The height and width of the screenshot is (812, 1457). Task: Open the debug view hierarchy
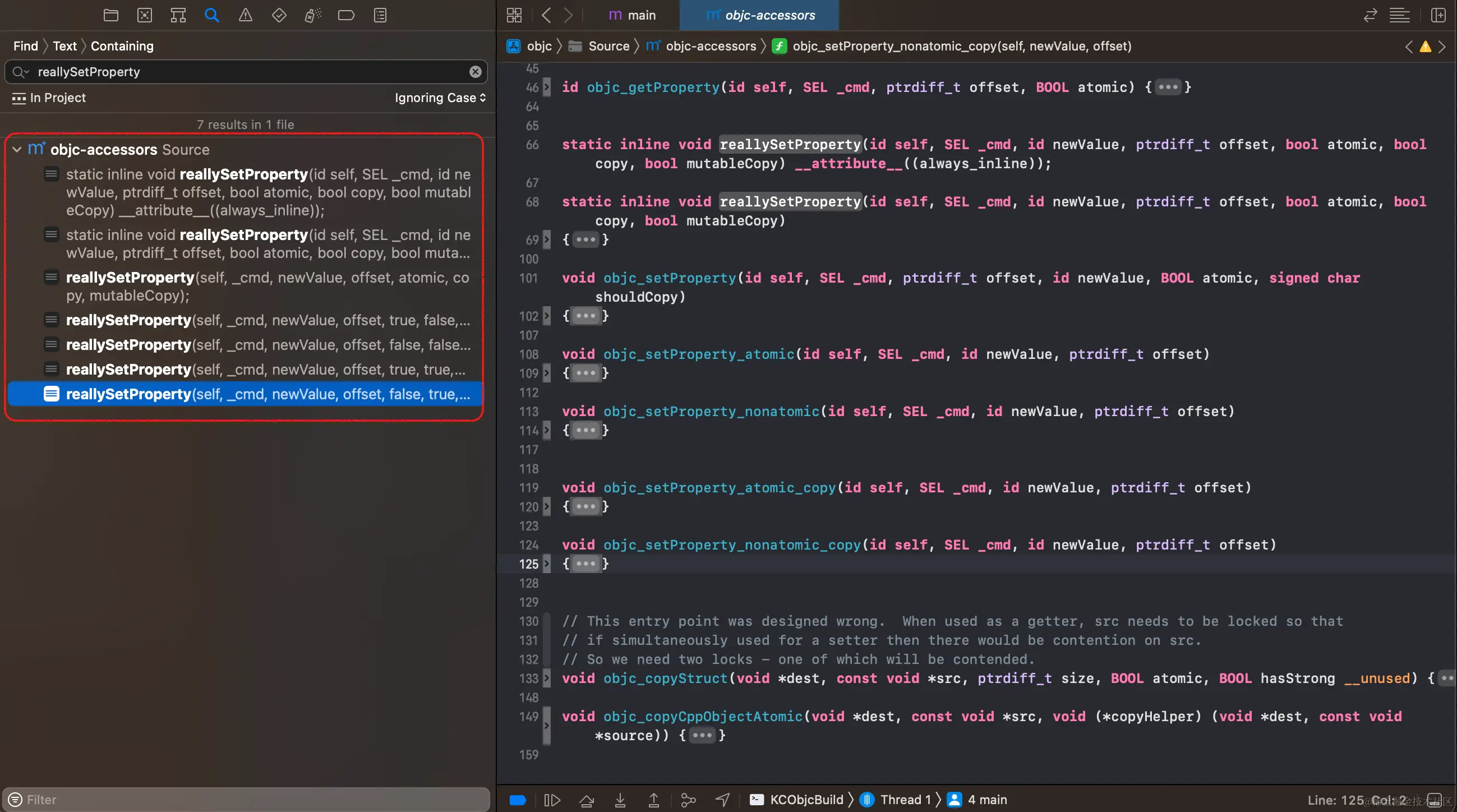688,800
